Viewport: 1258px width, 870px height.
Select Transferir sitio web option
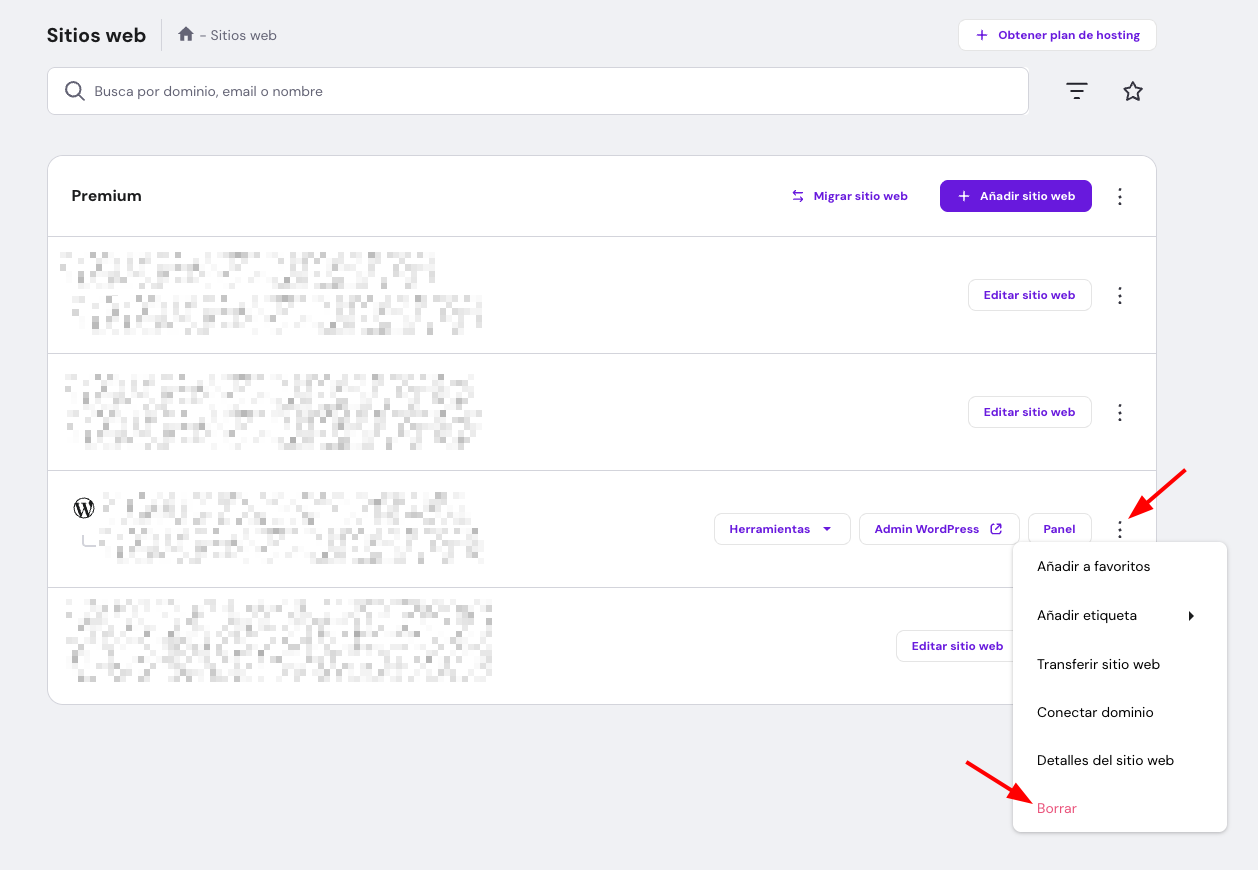coord(1098,664)
